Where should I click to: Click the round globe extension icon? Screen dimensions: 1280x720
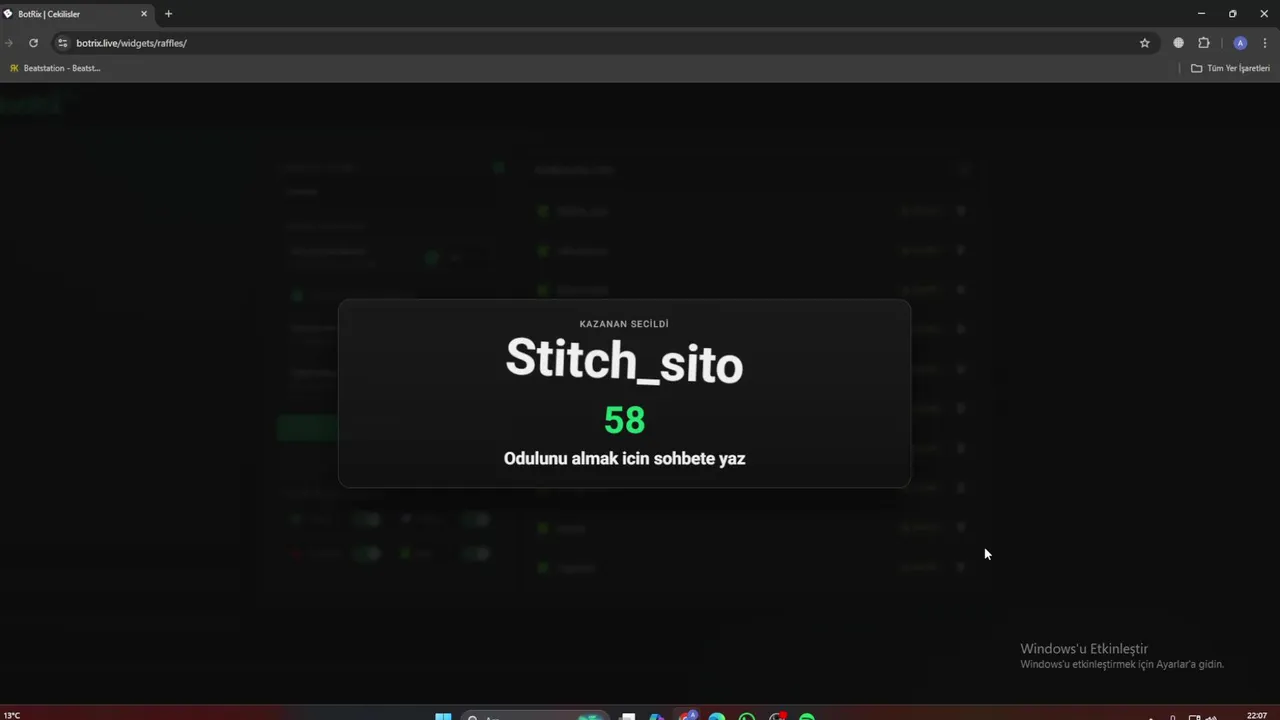[1178, 43]
